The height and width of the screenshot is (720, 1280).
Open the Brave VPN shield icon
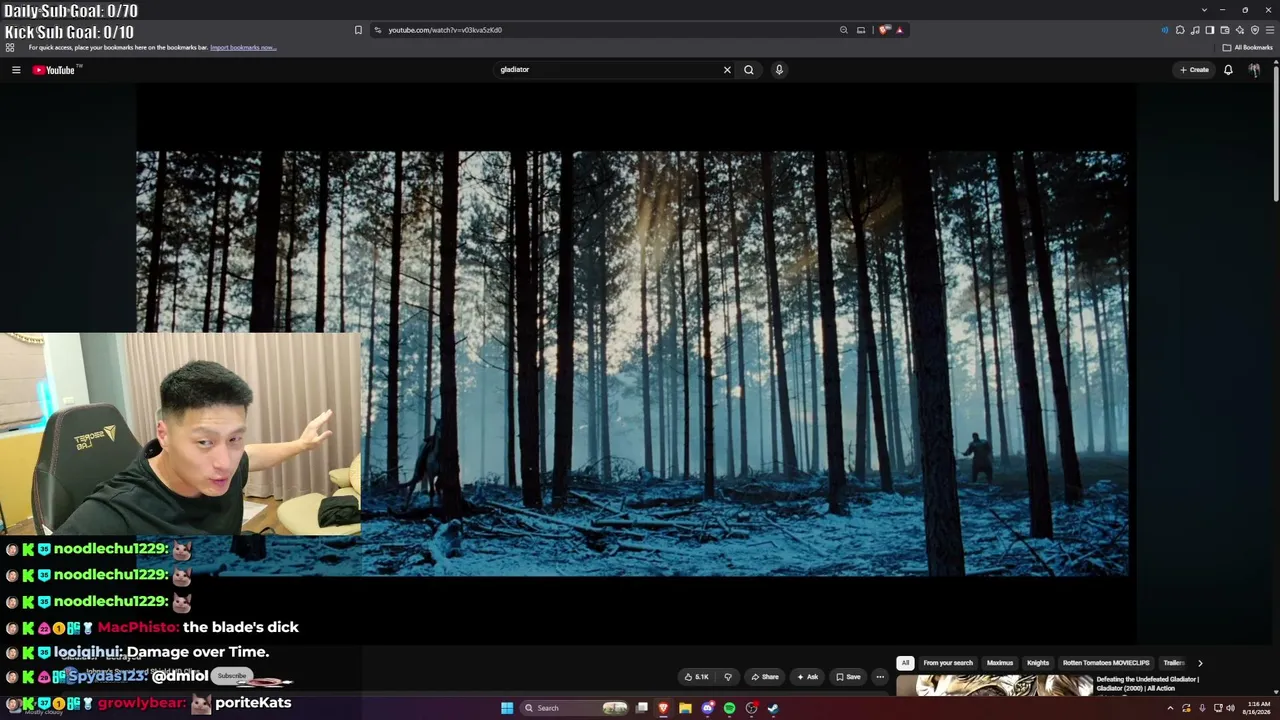coord(1255,30)
